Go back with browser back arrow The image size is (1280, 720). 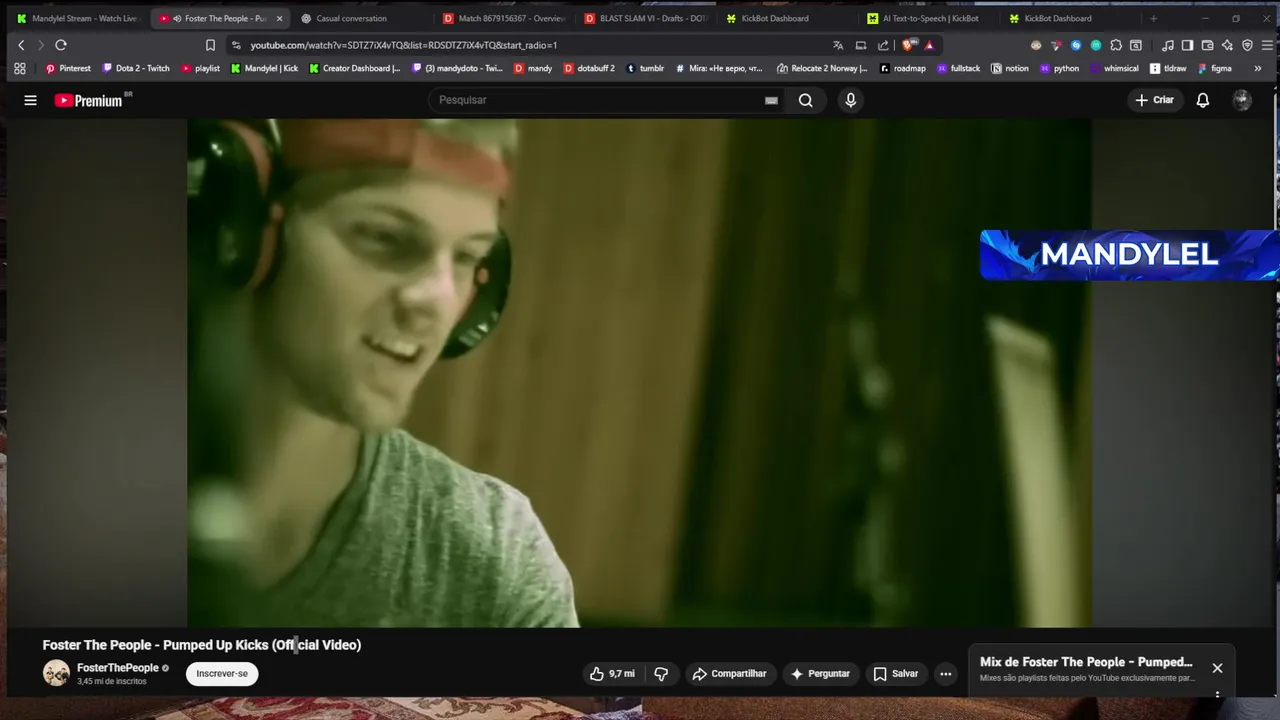pyautogui.click(x=21, y=45)
